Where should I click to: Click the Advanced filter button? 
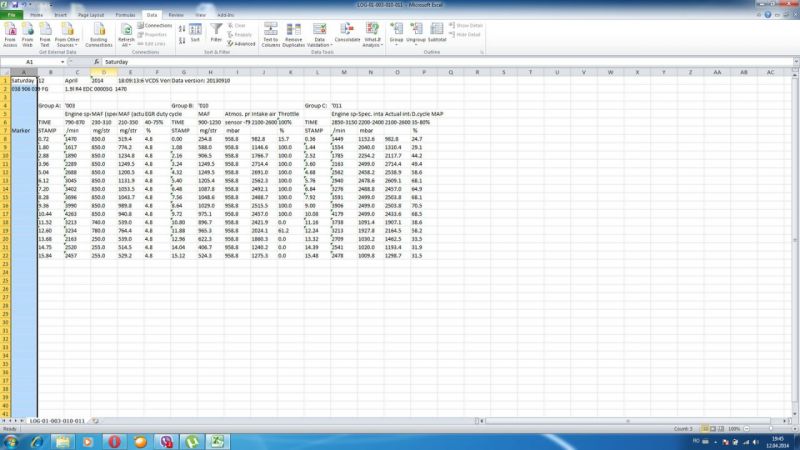241,44
